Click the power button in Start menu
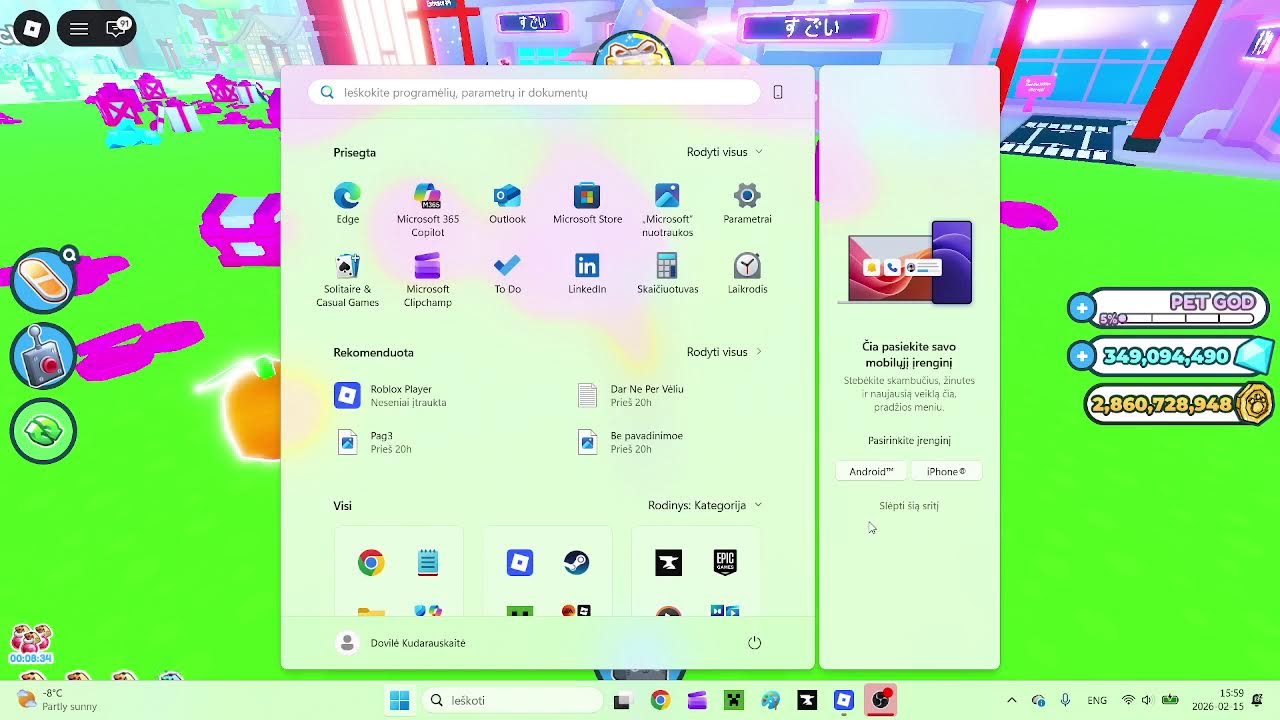The width and height of the screenshot is (1280, 720). click(x=755, y=643)
